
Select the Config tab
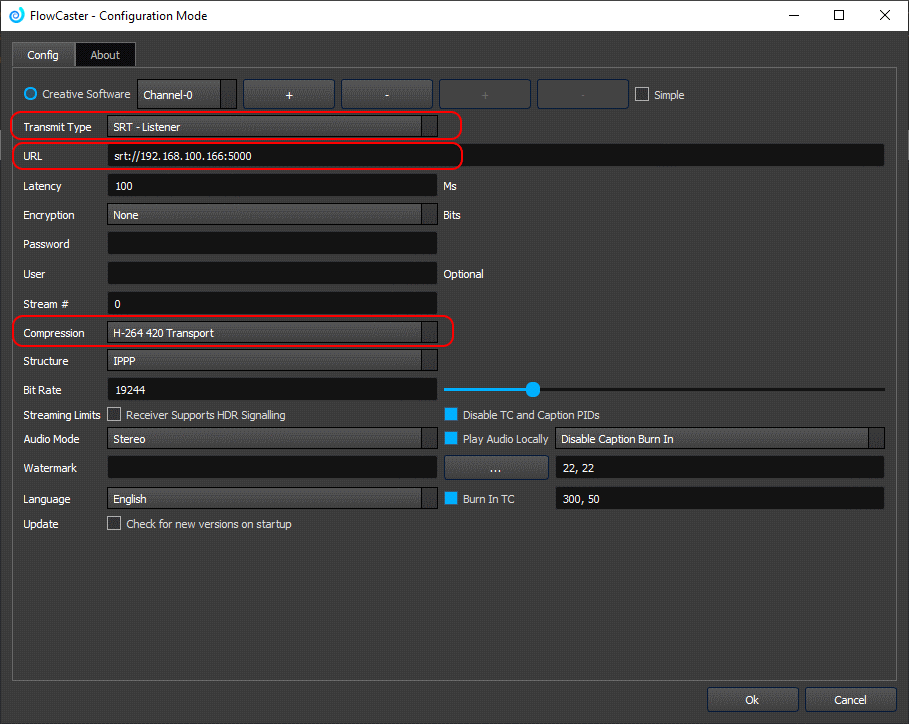pyautogui.click(x=43, y=55)
